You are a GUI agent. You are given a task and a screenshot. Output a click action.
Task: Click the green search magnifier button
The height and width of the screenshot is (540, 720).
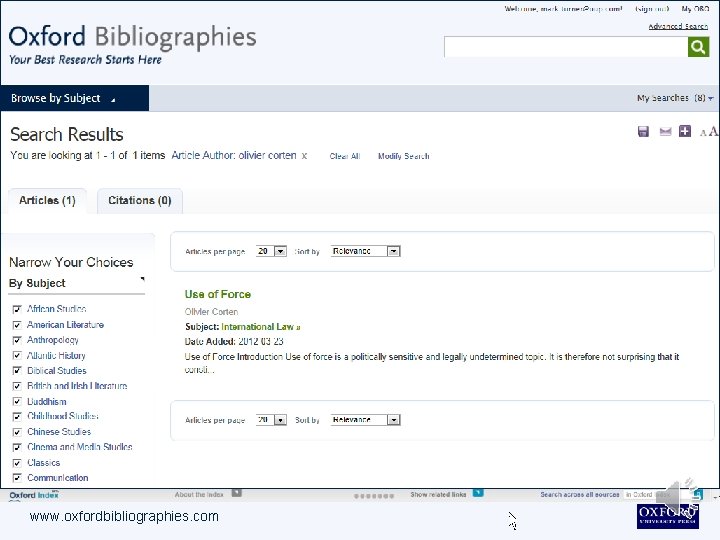(x=698, y=47)
